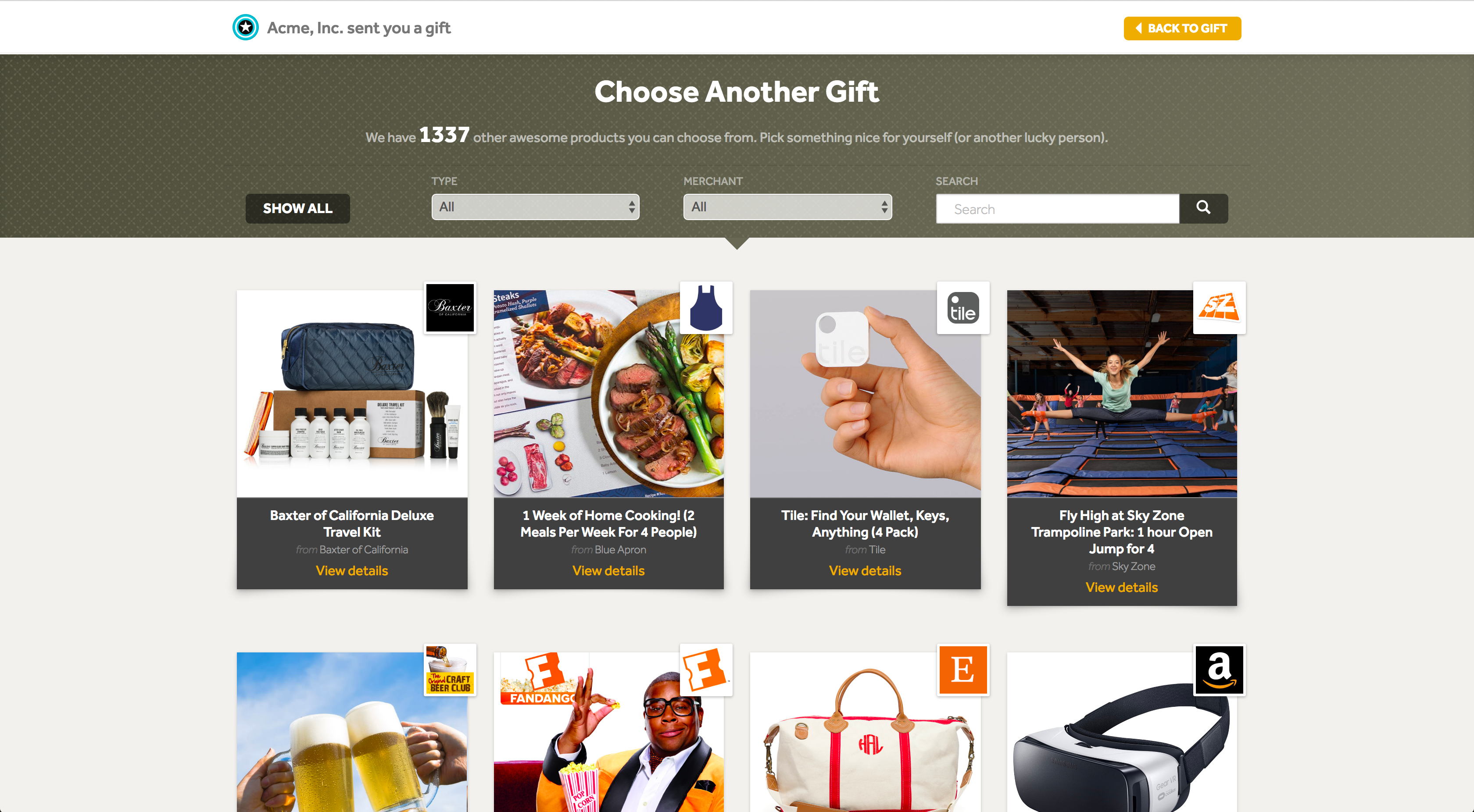This screenshot has width=1474, height=812.
Task: View details for Tile 4 Pack
Action: coord(865,571)
